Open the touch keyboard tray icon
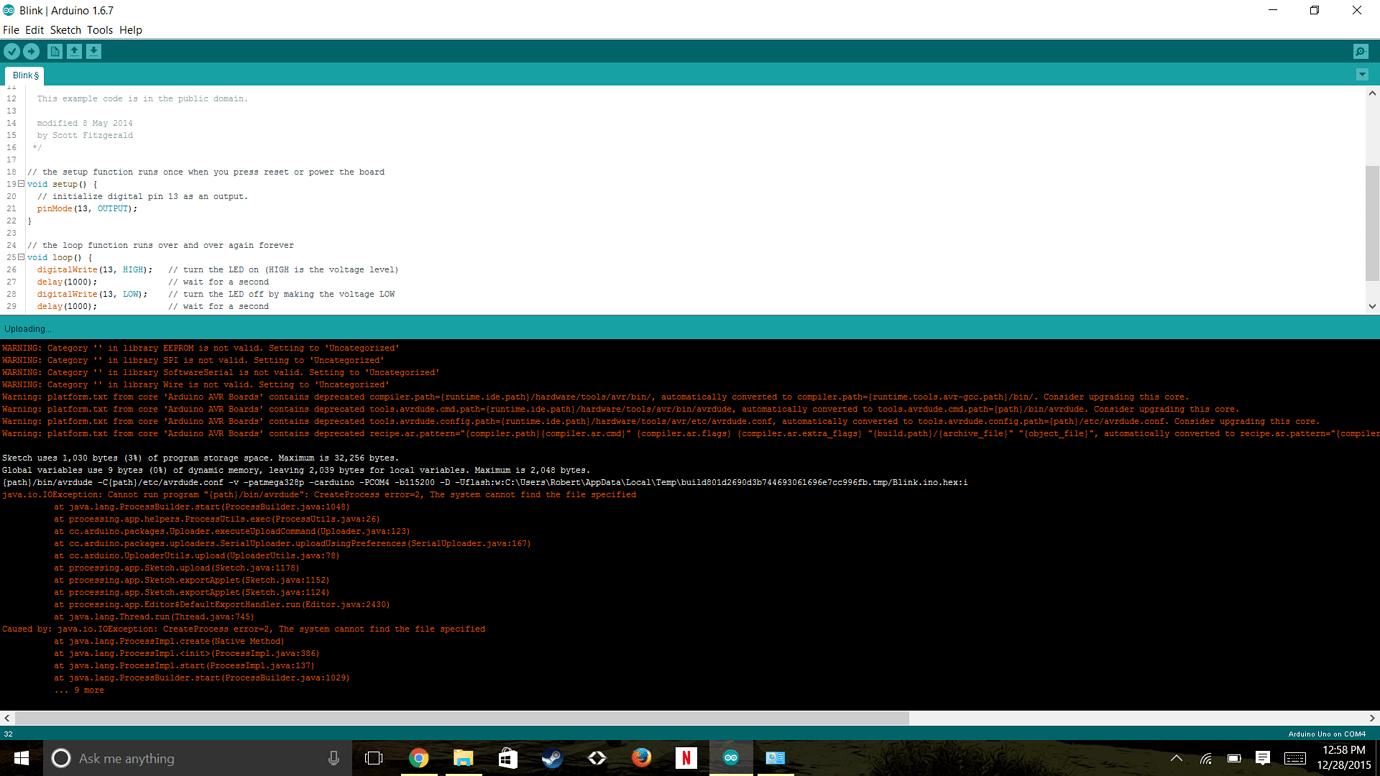1380x776 pixels. pyautogui.click(x=1295, y=758)
